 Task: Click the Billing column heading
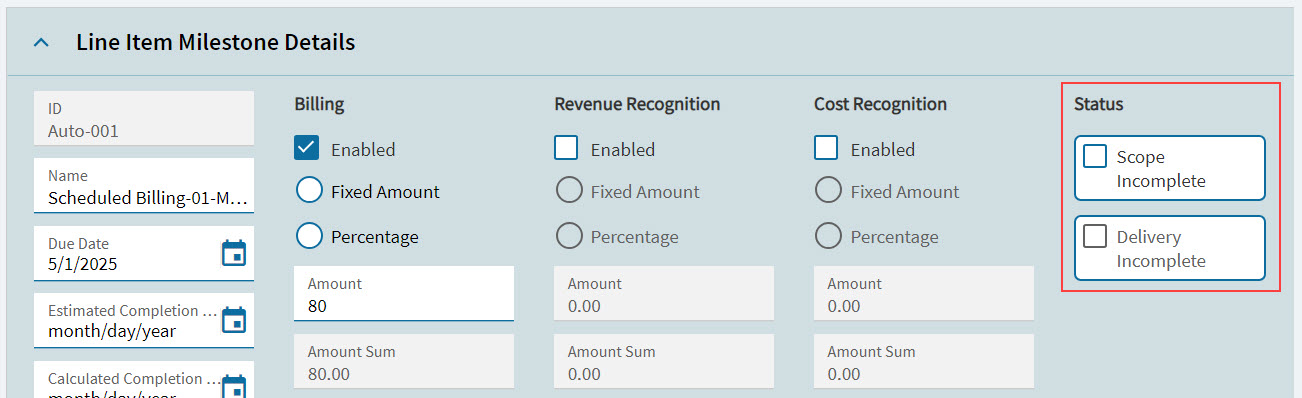tap(319, 104)
